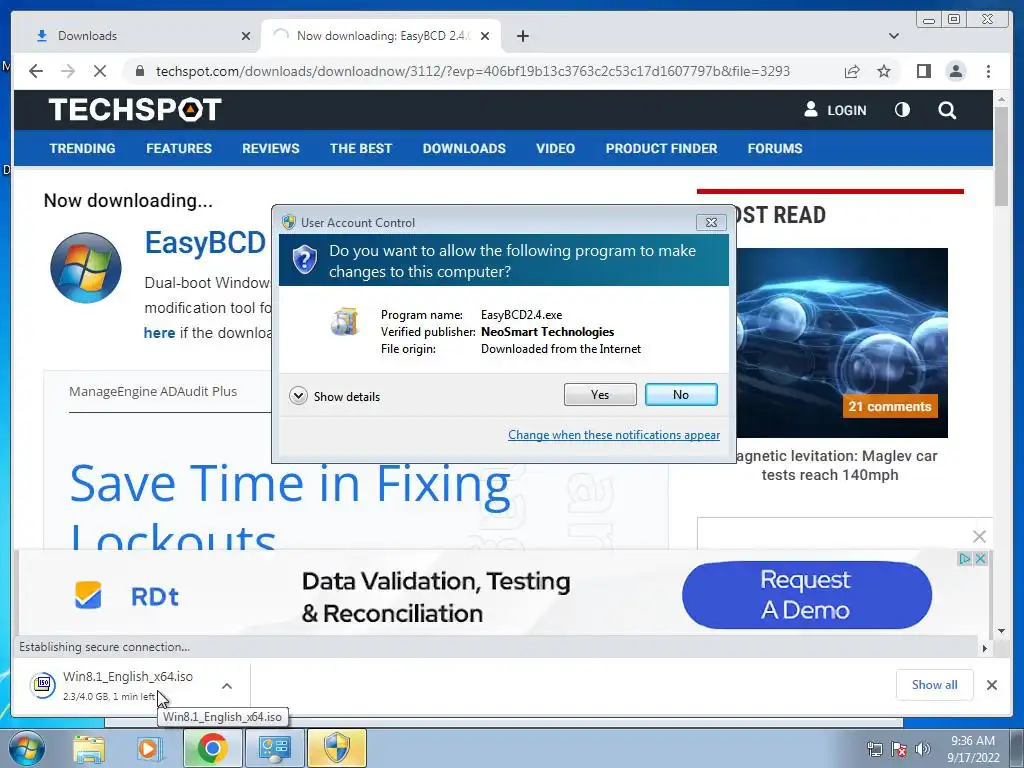Close the Downloads tab

246,36
